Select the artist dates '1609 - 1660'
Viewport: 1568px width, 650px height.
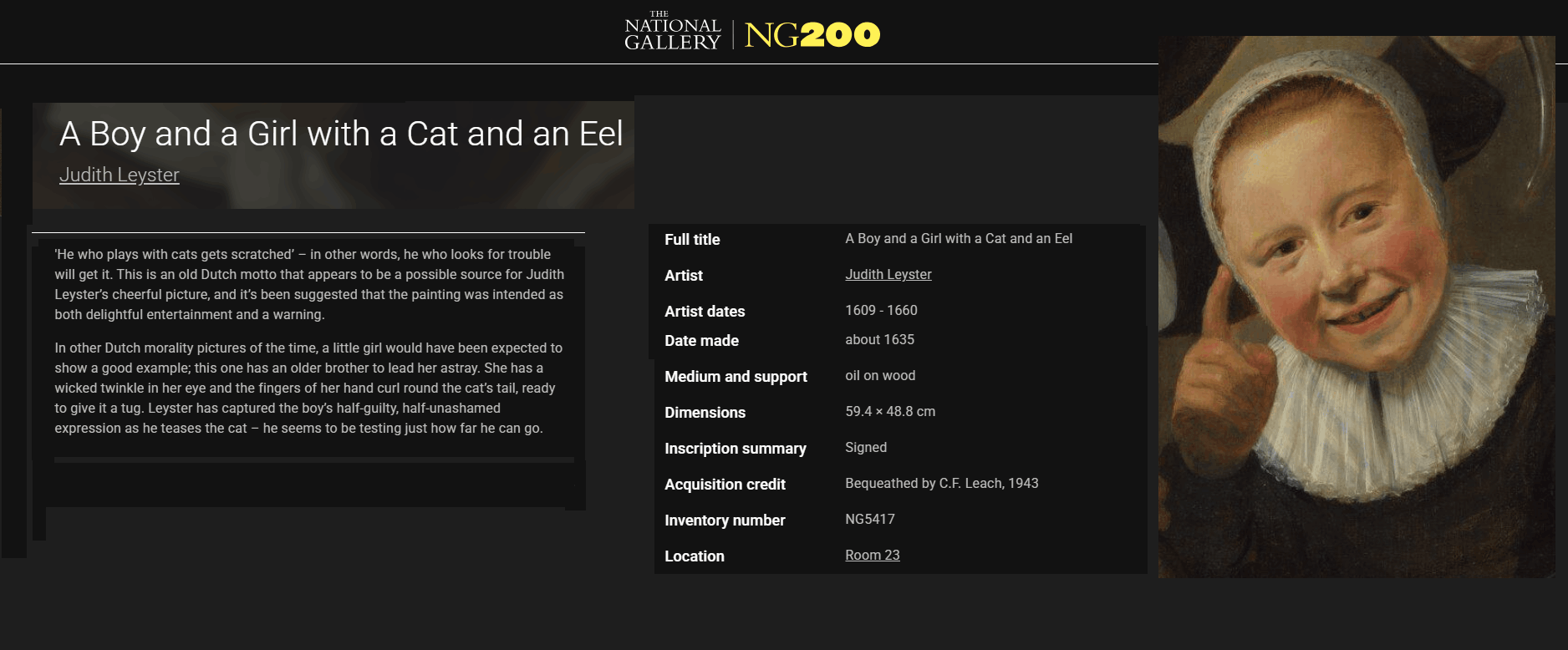[881, 310]
